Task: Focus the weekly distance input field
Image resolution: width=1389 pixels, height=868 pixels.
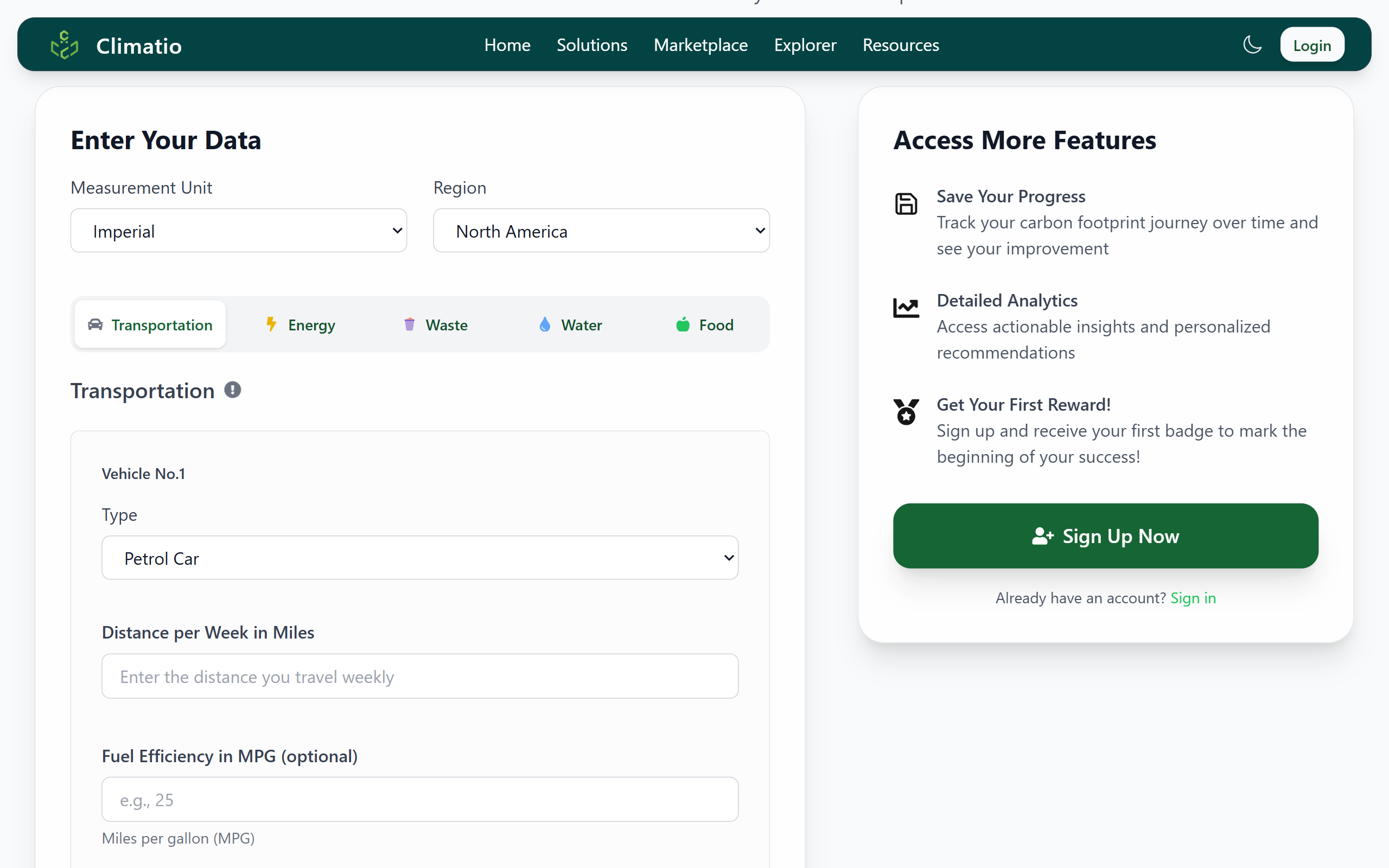Action: pyautogui.click(x=419, y=676)
